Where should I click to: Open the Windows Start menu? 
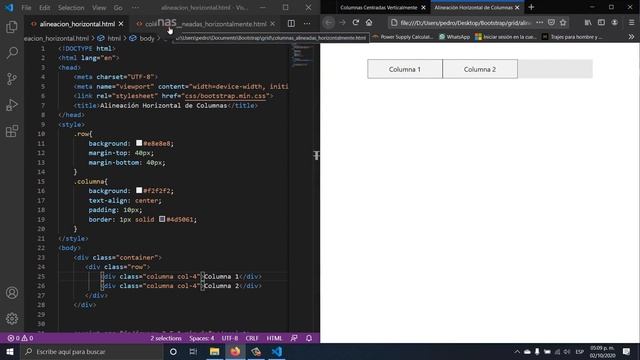click(10, 351)
